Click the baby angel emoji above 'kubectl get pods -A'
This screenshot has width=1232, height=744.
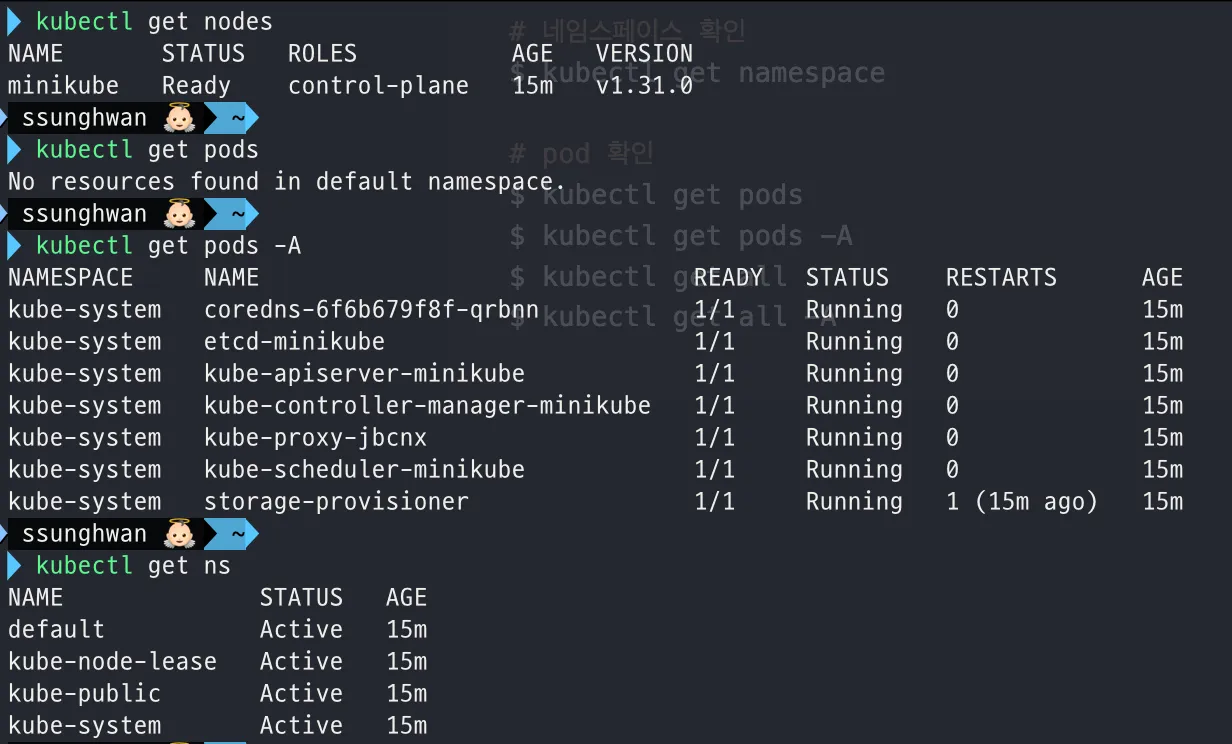point(178,214)
